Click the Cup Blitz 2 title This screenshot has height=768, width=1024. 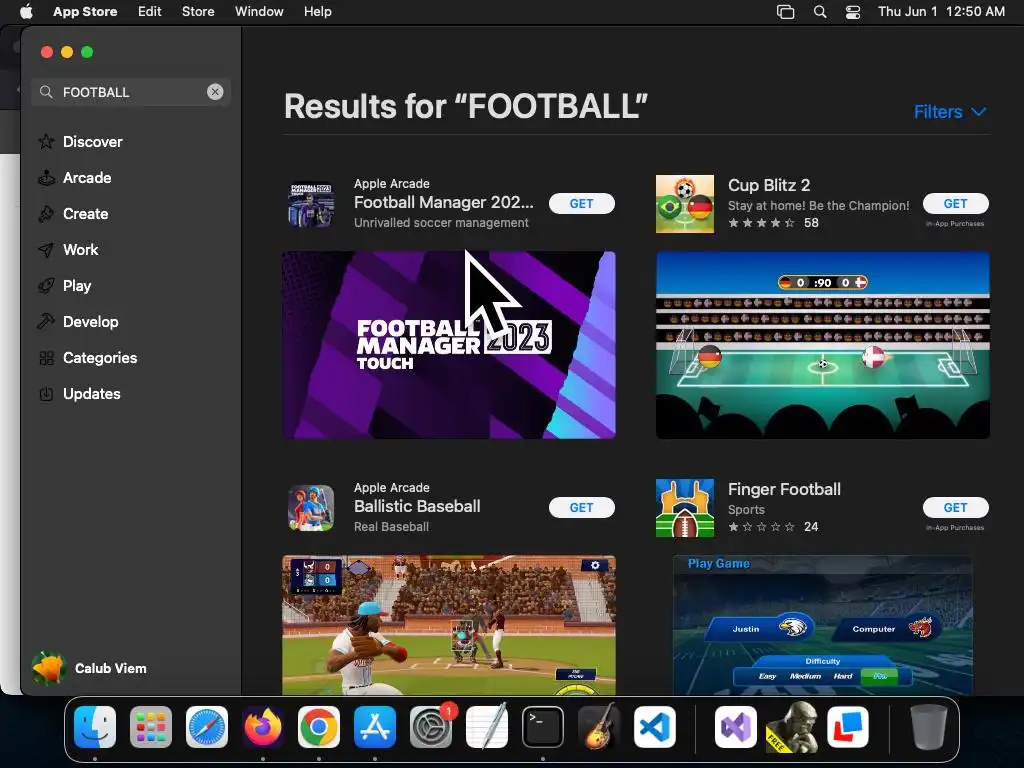[769, 185]
